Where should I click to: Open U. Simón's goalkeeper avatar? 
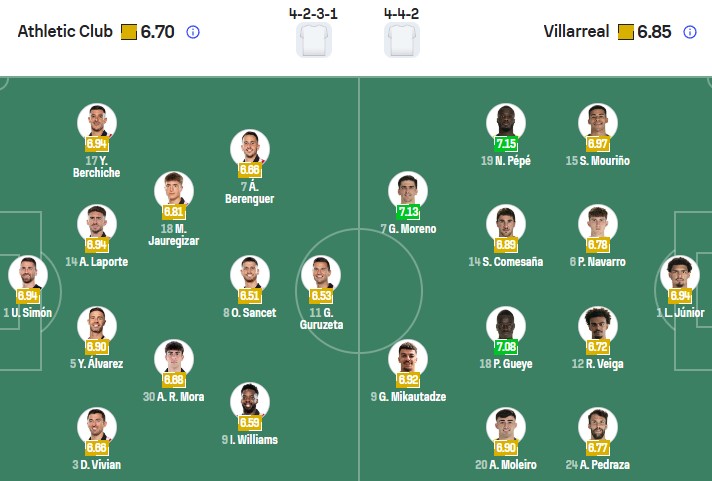pyautogui.click(x=27, y=275)
